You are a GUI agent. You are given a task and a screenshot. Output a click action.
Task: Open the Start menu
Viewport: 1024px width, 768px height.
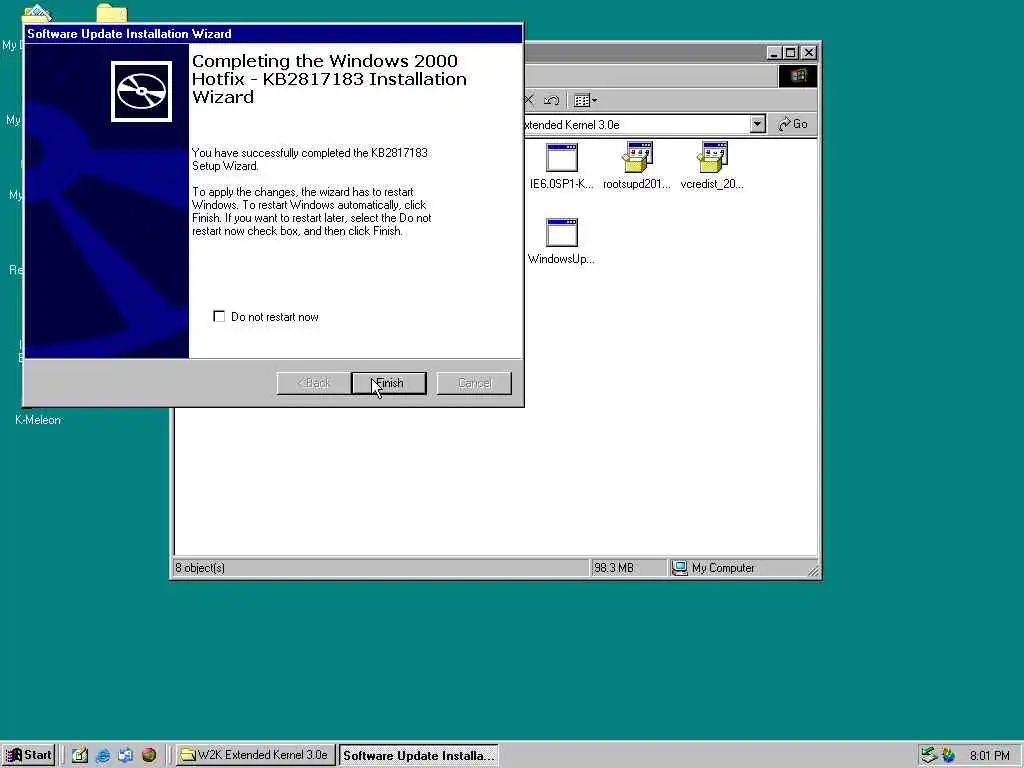[28, 755]
